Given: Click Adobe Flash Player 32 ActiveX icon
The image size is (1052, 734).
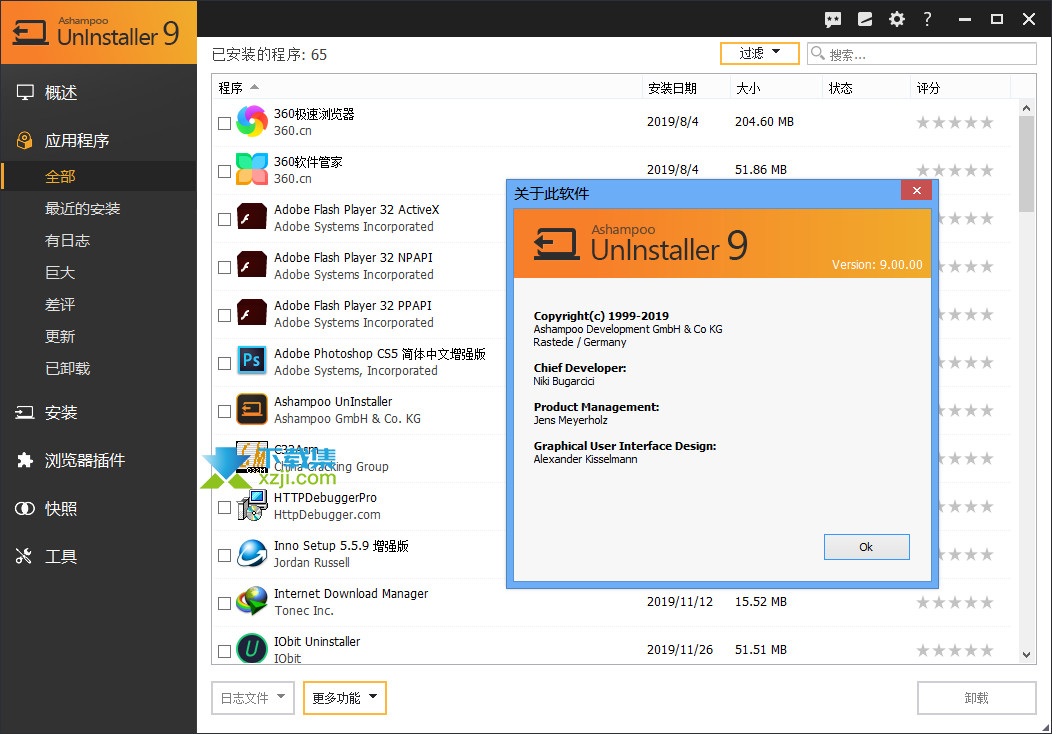Looking at the screenshot, I should click(252, 217).
